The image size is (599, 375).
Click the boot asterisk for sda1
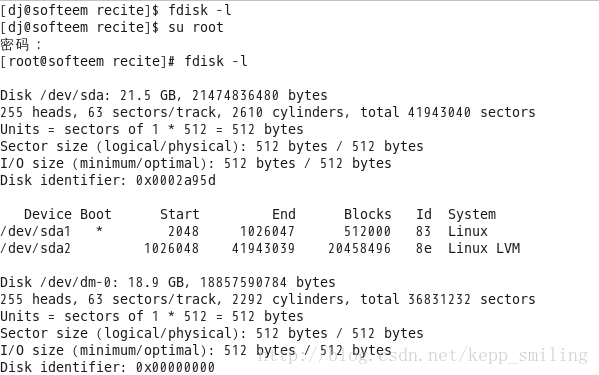point(99,230)
